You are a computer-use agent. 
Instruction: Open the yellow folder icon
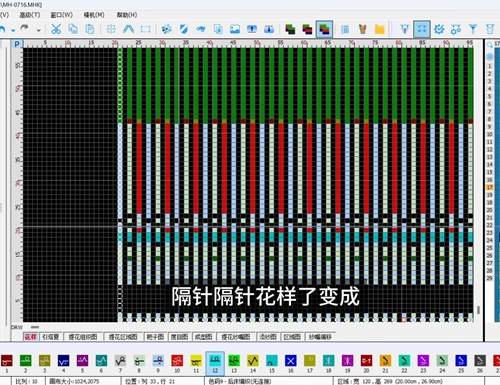click(380, 29)
